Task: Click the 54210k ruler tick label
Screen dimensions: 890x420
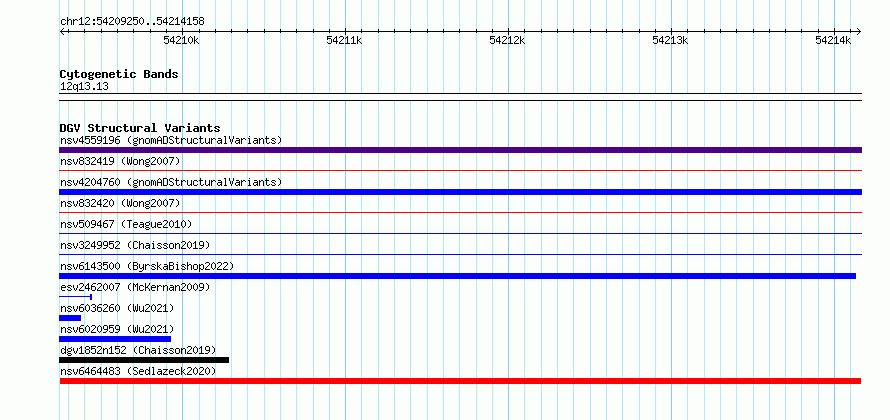Action: click(181, 40)
